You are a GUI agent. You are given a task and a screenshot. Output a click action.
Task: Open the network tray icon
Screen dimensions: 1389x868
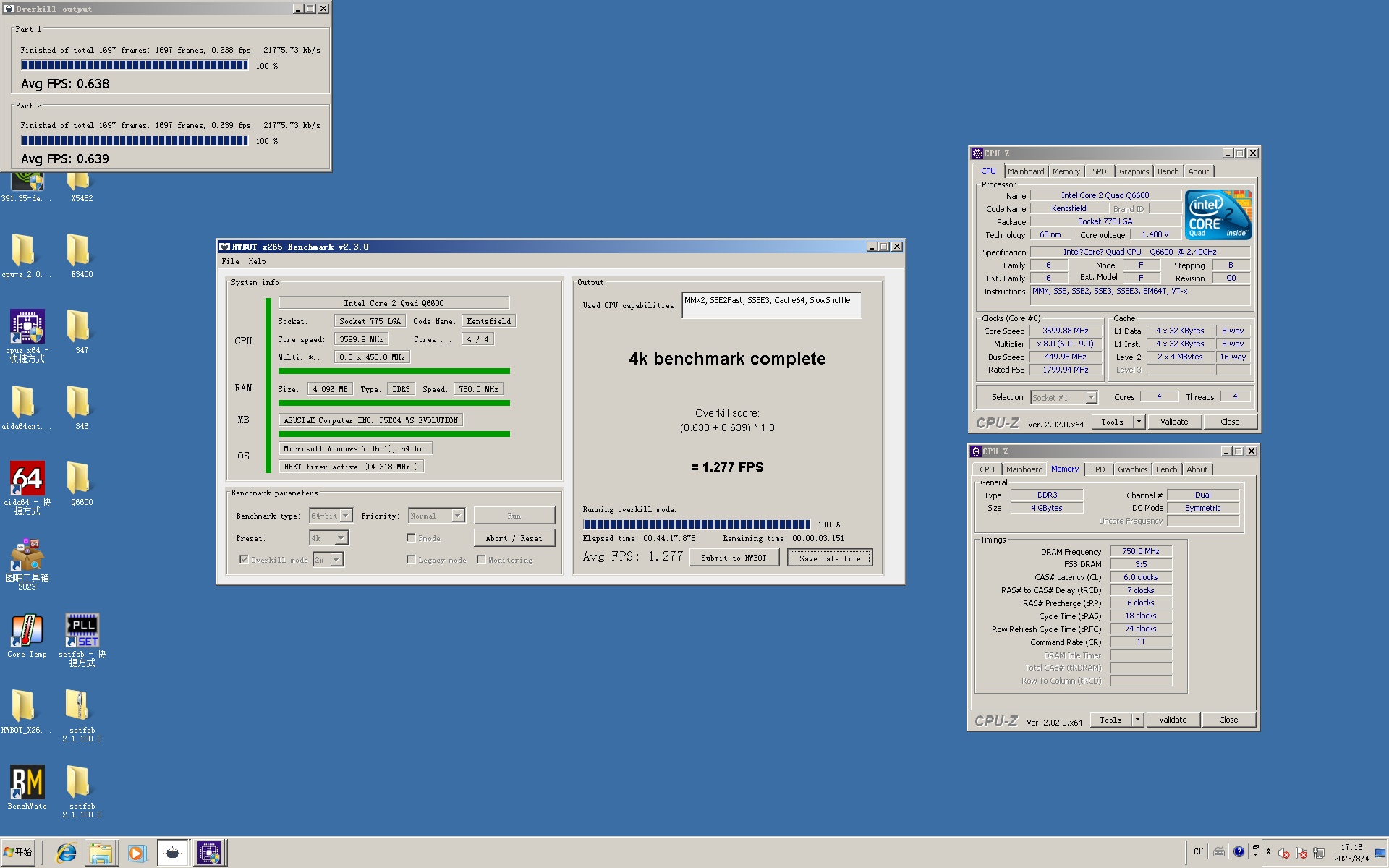1319,854
